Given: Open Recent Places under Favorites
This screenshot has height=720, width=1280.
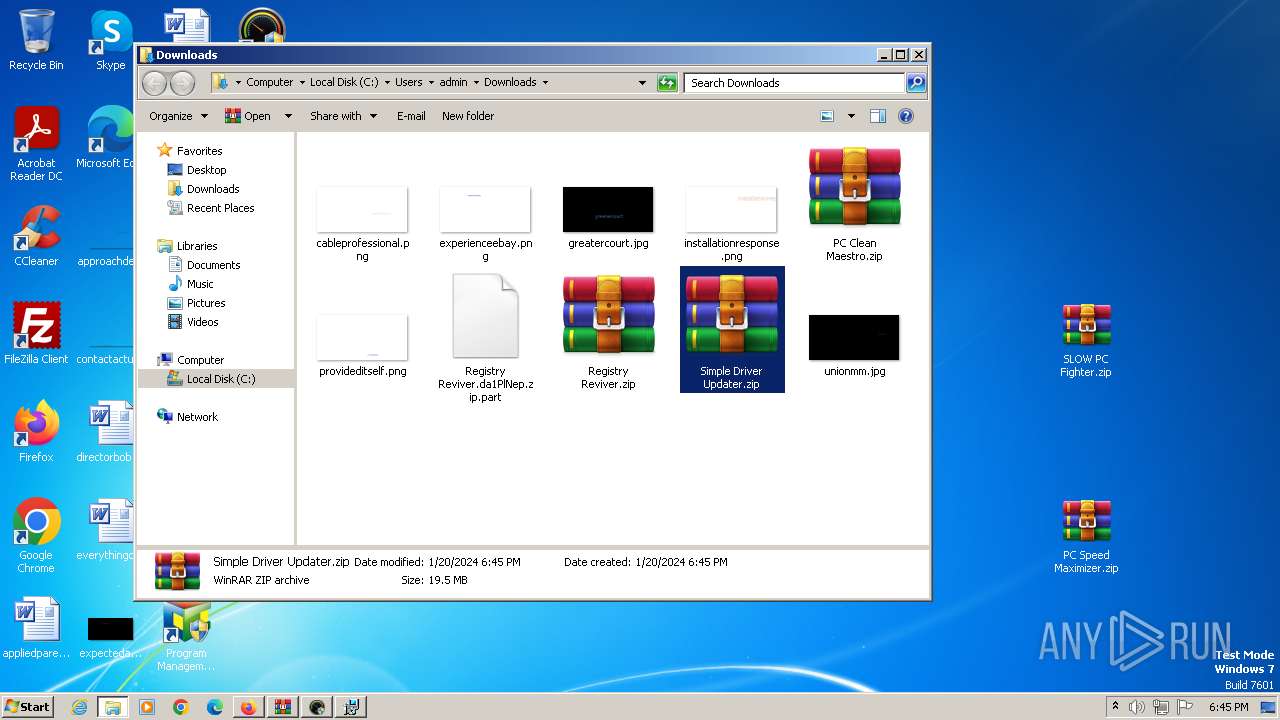Looking at the screenshot, I should click(x=220, y=208).
